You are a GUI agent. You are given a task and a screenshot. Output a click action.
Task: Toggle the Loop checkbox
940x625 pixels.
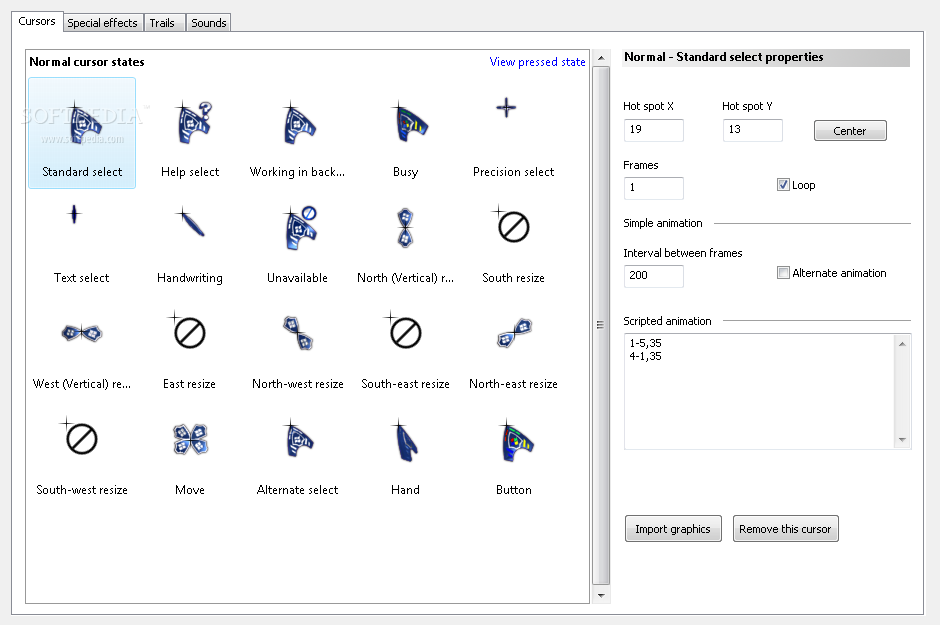click(783, 185)
